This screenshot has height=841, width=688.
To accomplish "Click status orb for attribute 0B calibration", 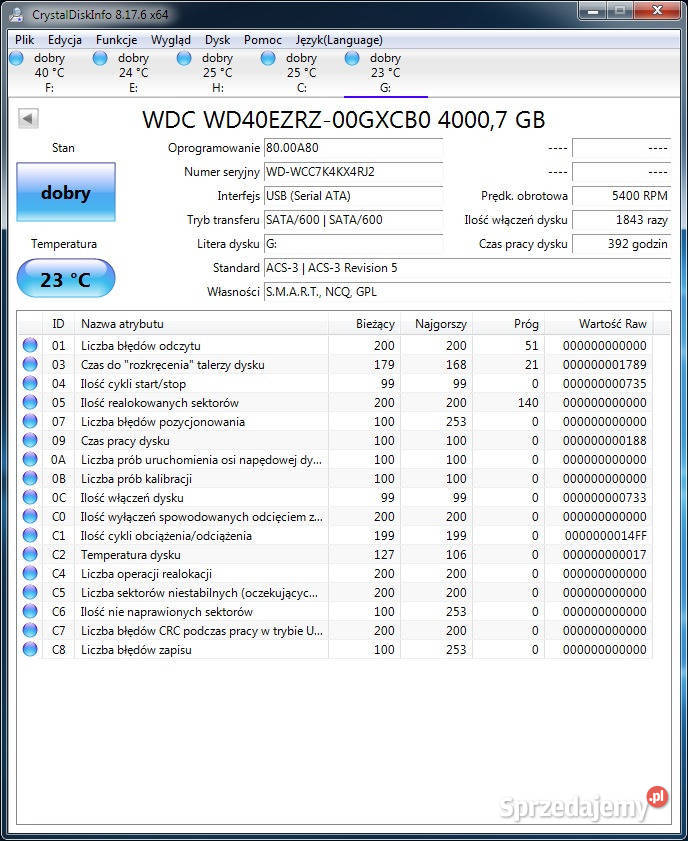I will (30, 478).
